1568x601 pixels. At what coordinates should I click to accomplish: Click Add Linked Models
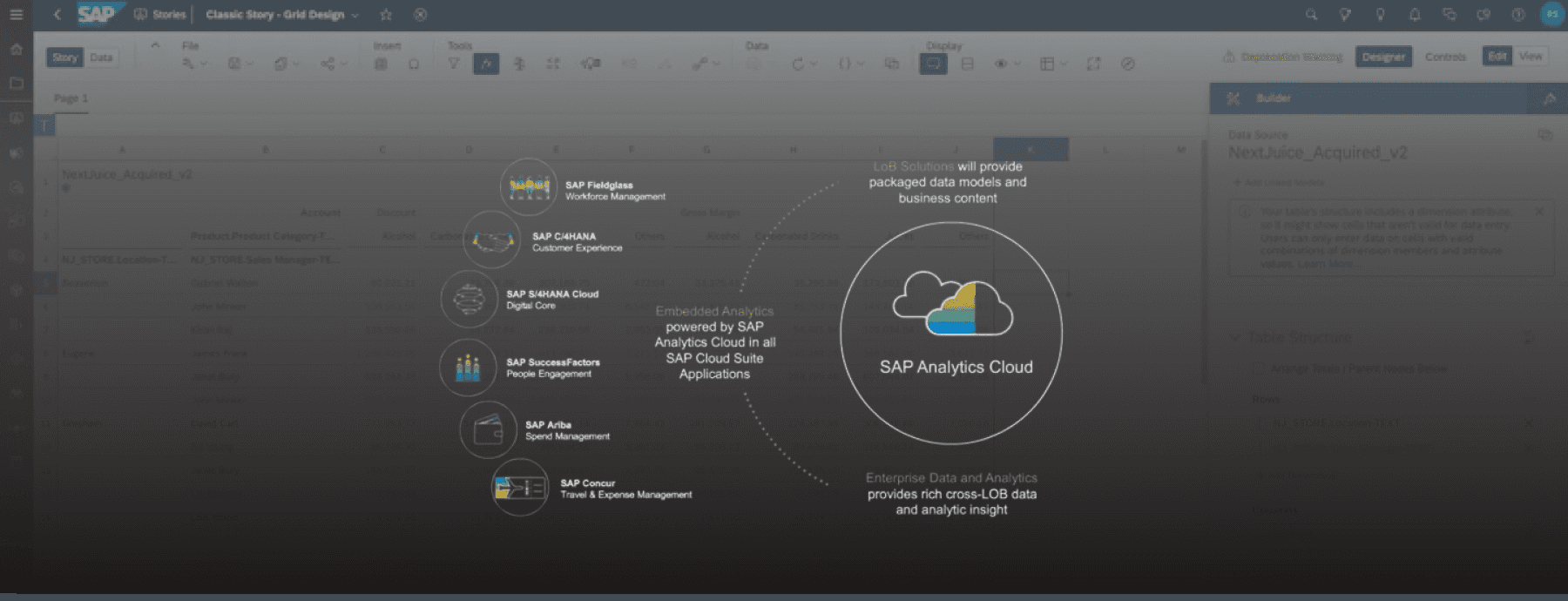coord(1278,182)
